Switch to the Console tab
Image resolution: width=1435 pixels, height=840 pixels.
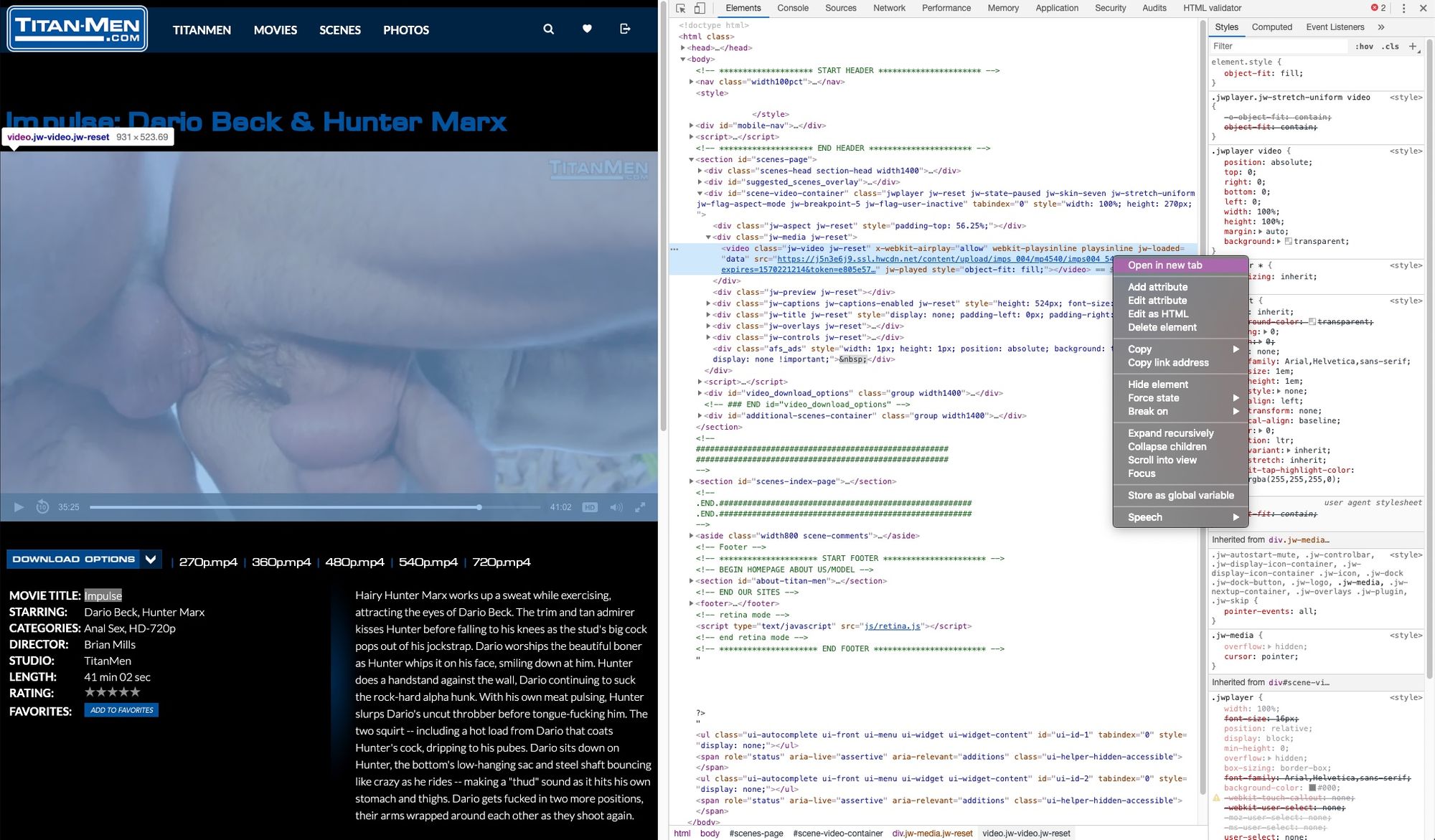[x=793, y=8]
